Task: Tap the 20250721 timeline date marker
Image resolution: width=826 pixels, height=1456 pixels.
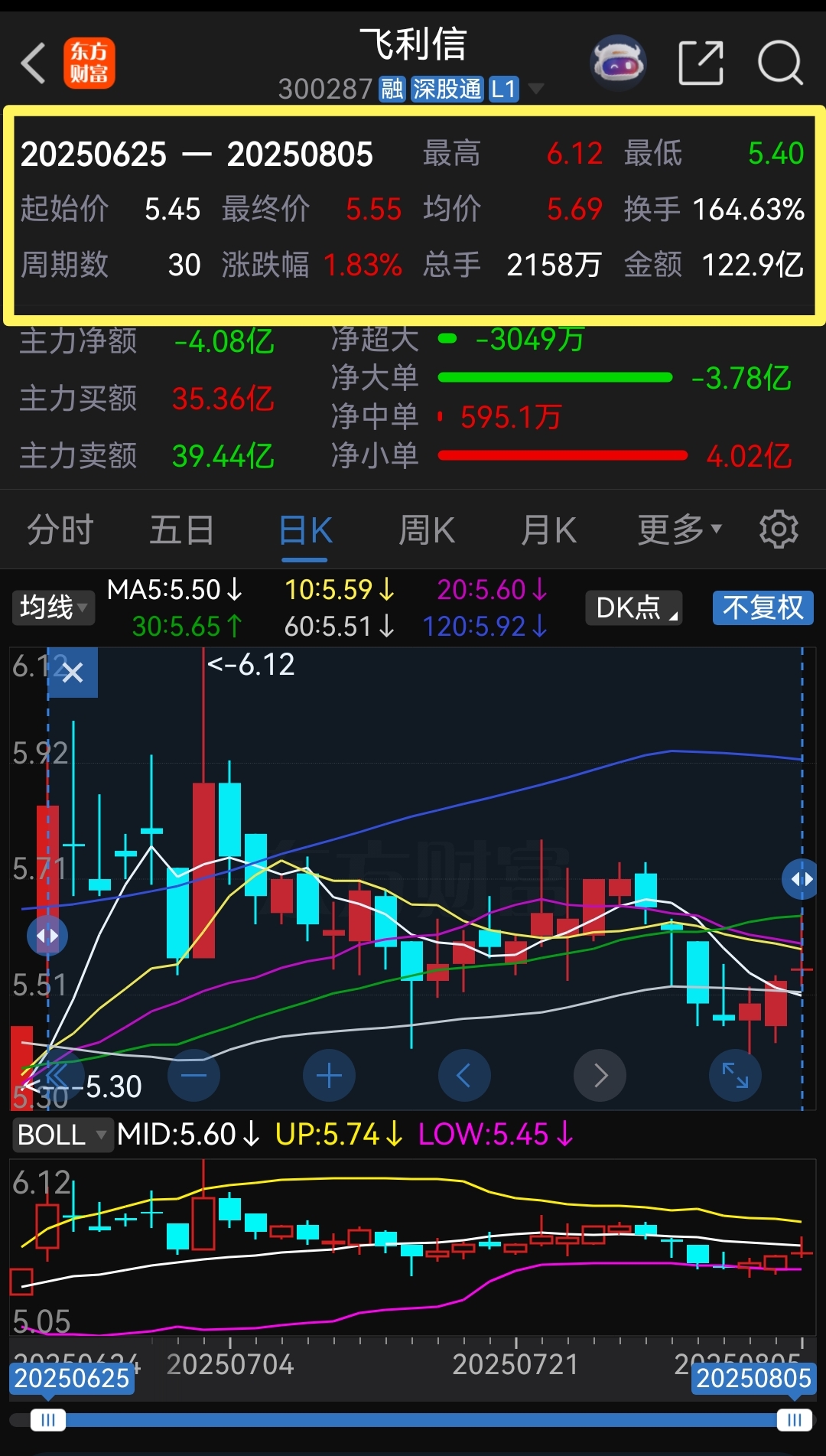Action: click(x=515, y=1364)
